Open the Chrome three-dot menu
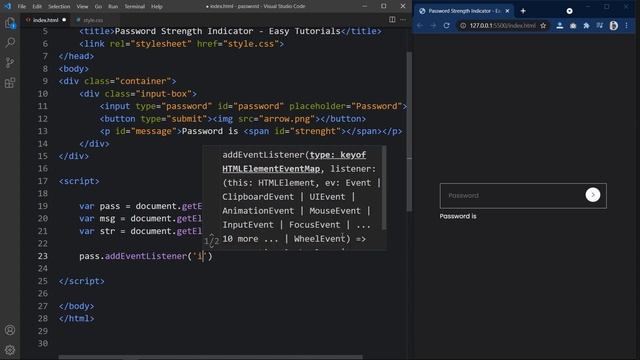The image size is (640, 360). pos(627,25)
